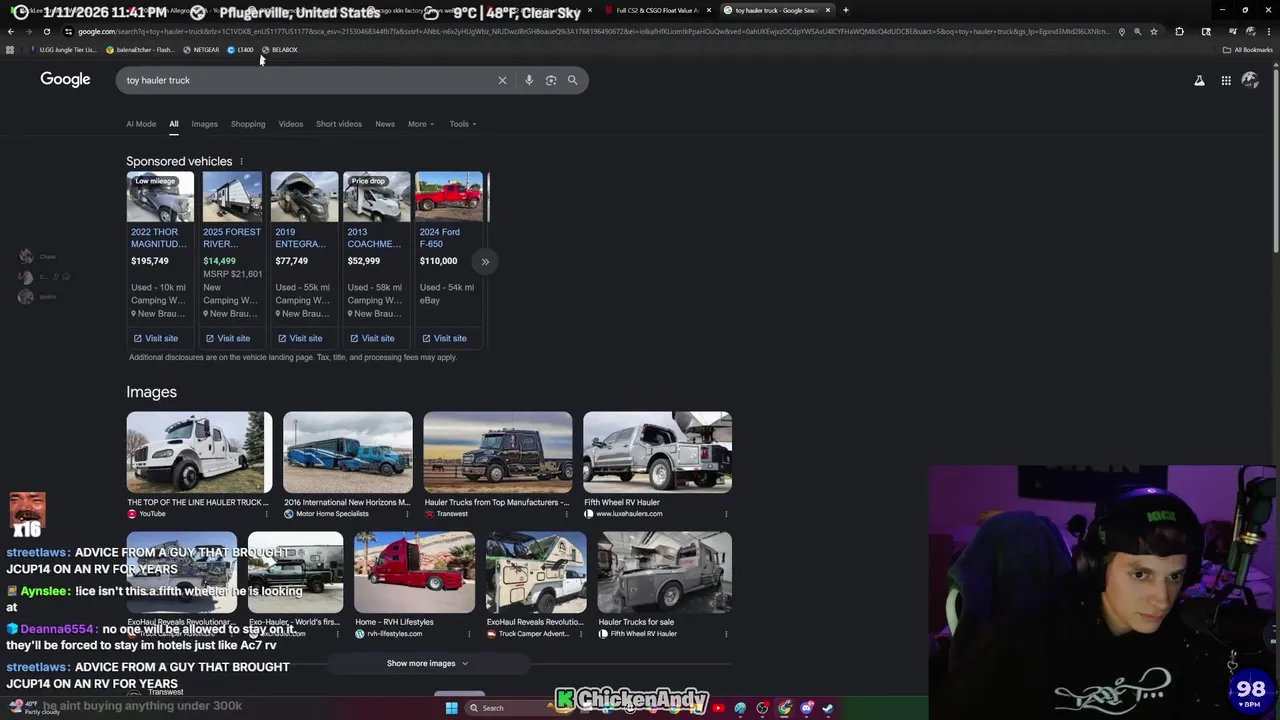This screenshot has width=1280, height=720.
Task: Expand the More search filters dropdown
Action: click(421, 124)
